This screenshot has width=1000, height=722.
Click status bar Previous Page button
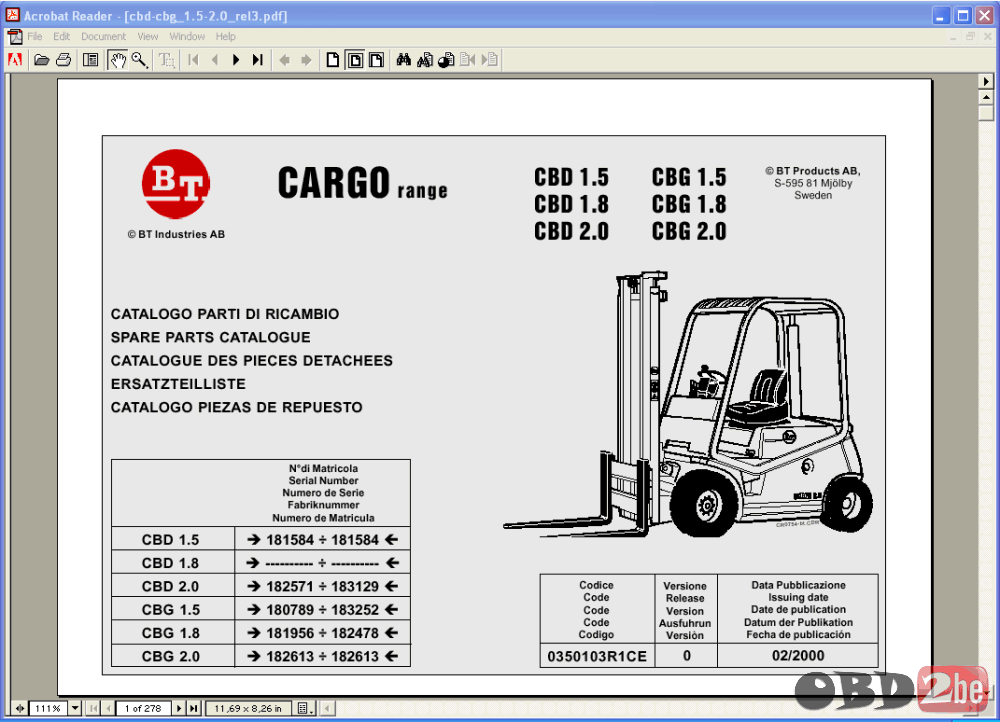coord(108,708)
